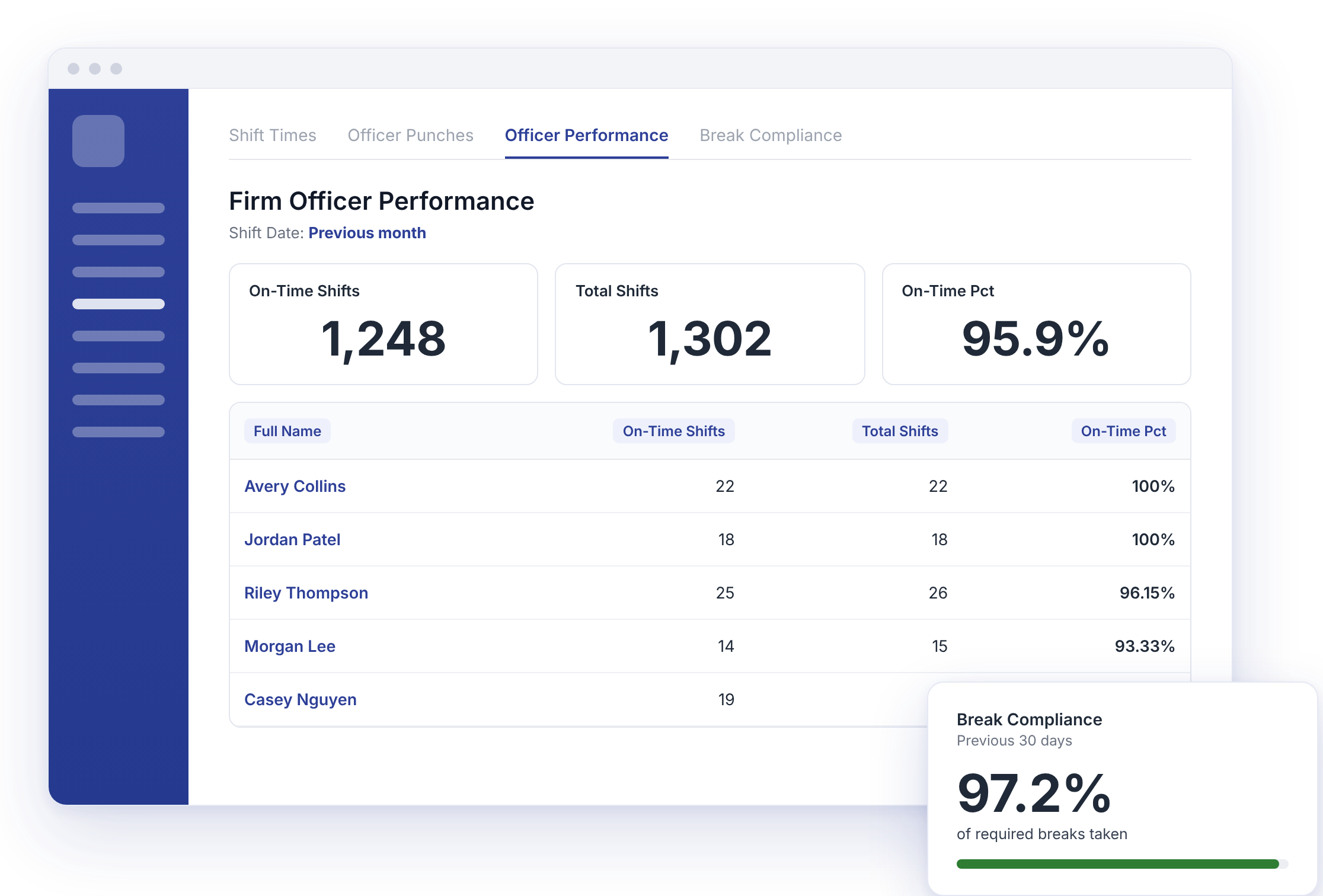Image resolution: width=1323 pixels, height=896 pixels.
Task: Click the Break Compliance card title
Action: click(x=1029, y=719)
